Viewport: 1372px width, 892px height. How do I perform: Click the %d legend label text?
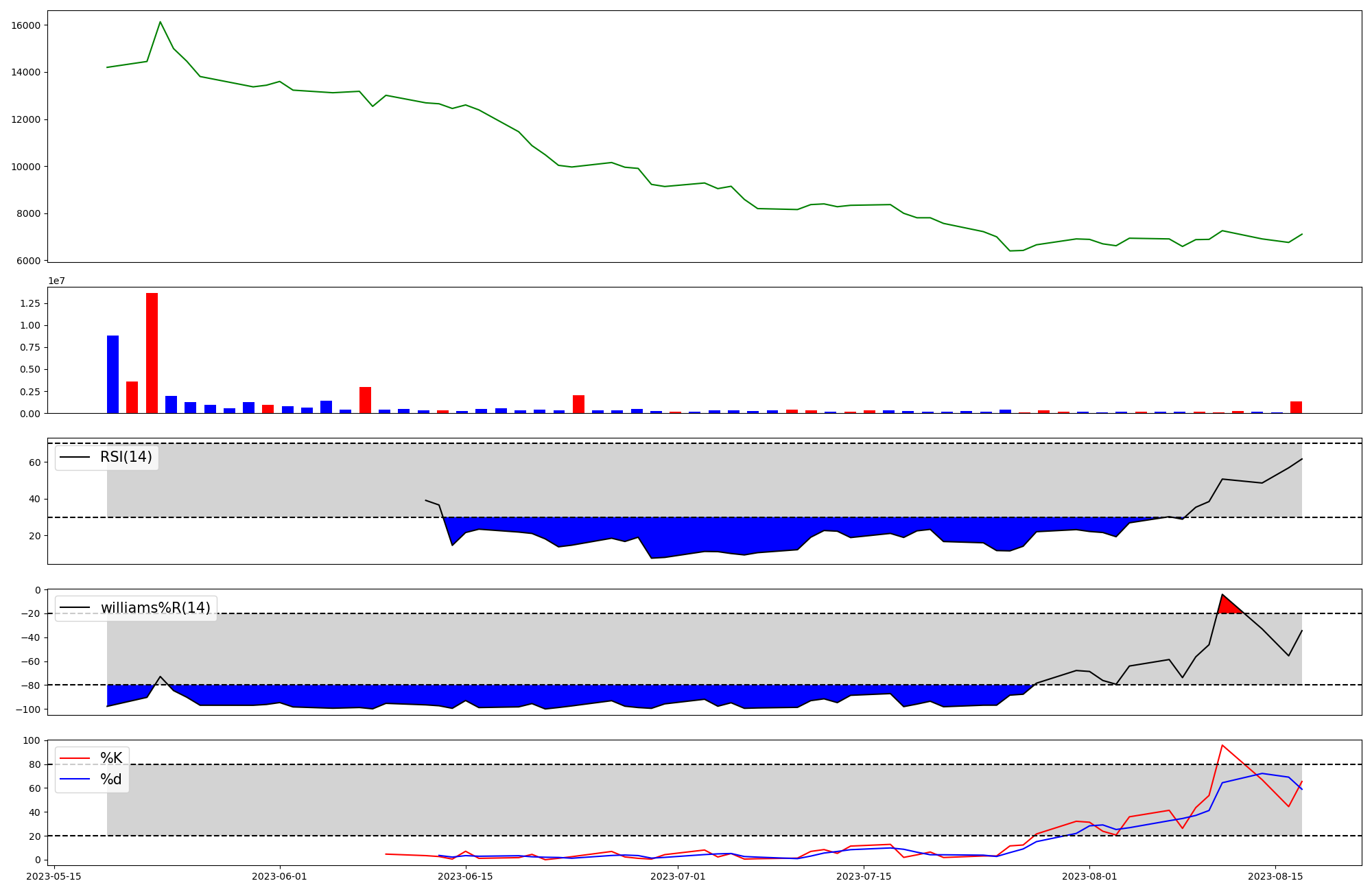coord(110,779)
